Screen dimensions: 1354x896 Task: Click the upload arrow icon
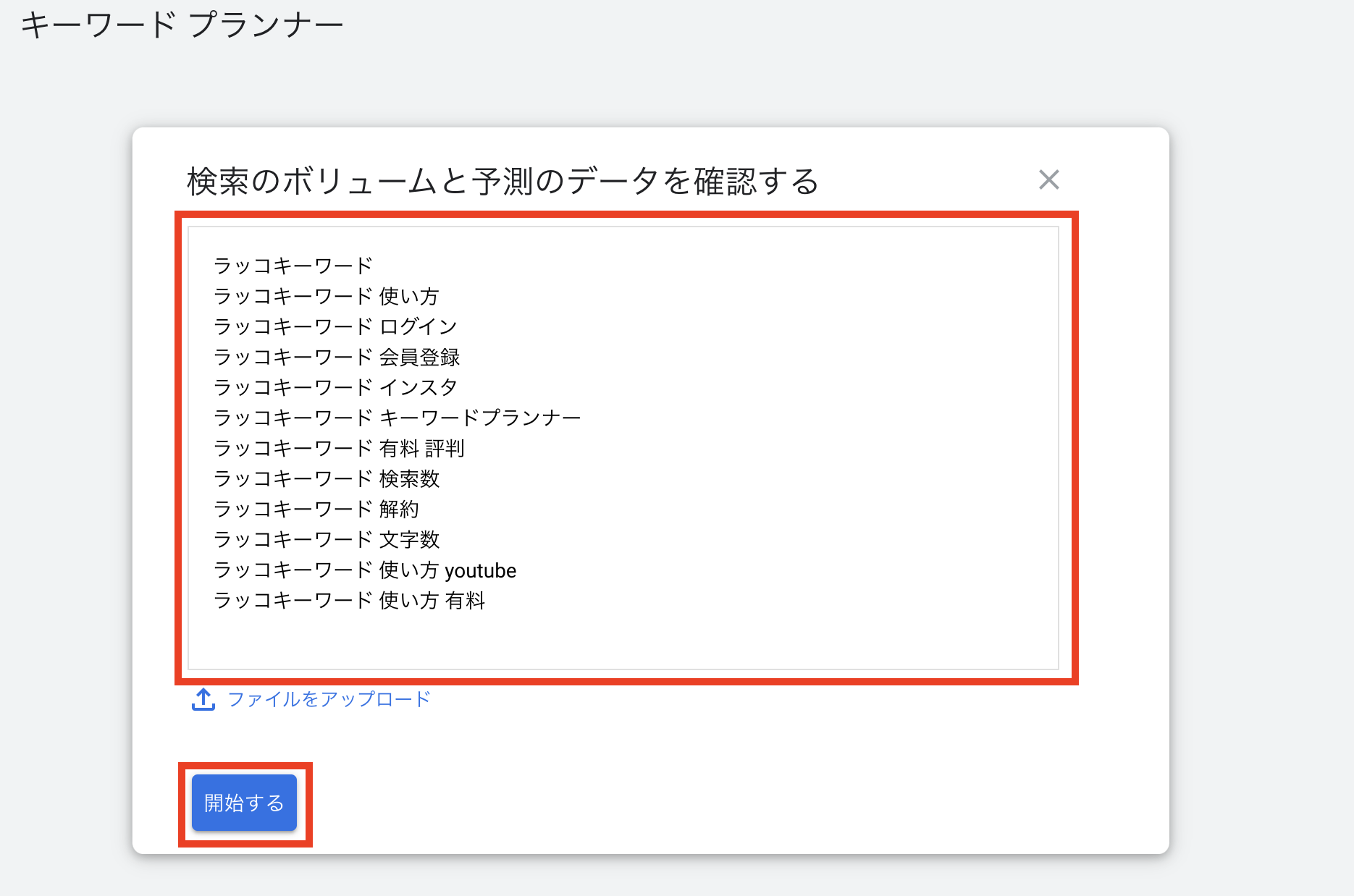pyautogui.click(x=203, y=699)
